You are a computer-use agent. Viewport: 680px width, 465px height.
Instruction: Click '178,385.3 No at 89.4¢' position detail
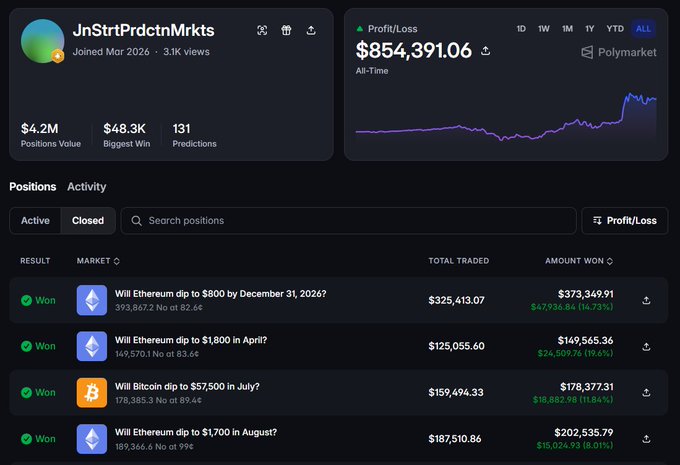point(158,400)
